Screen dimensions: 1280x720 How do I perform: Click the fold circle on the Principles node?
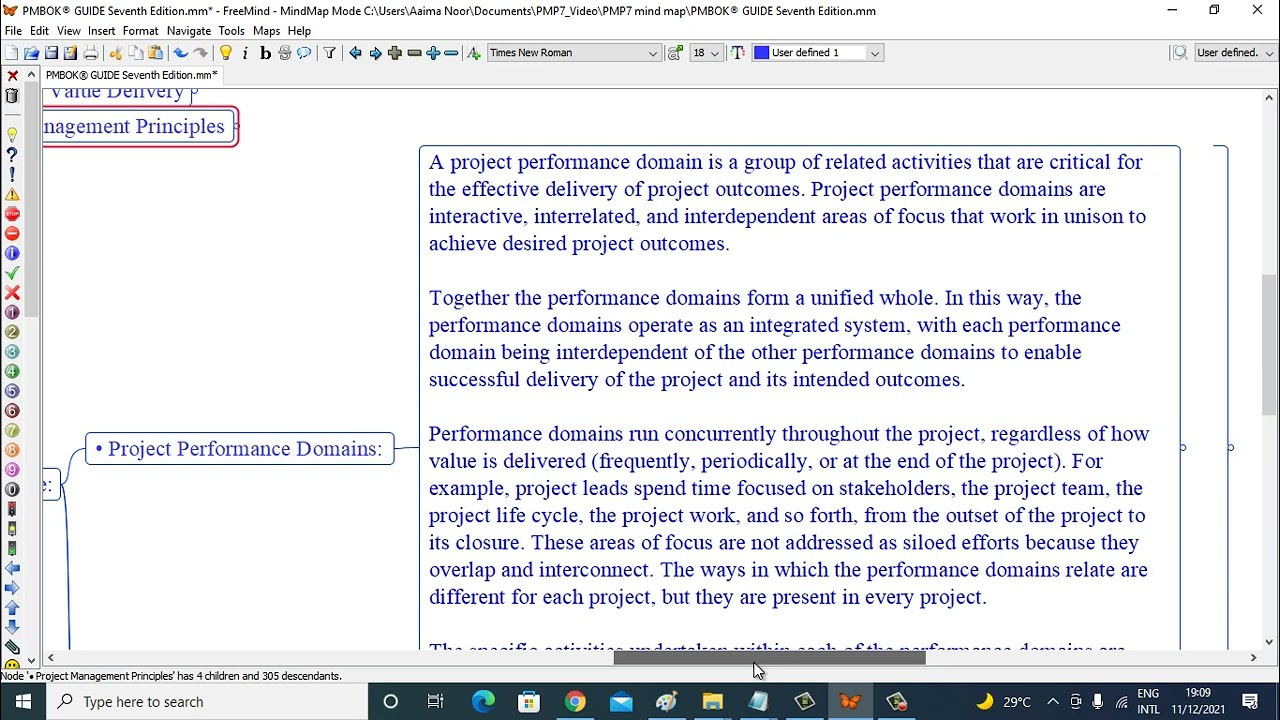click(x=236, y=126)
